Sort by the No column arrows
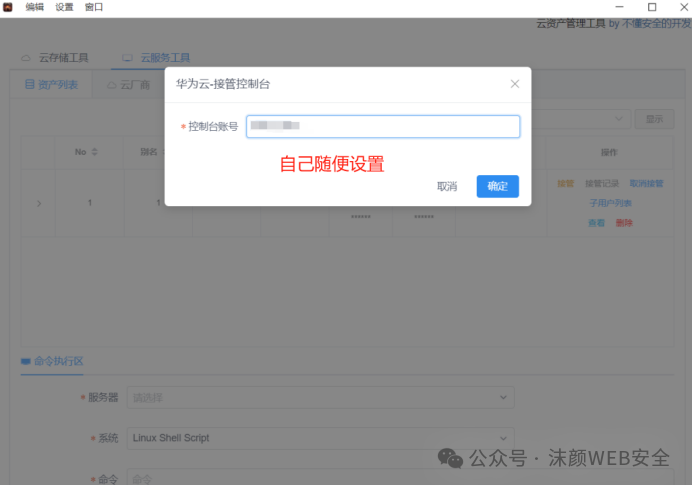The width and height of the screenshot is (692, 486). pyautogui.click(x=94, y=152)
